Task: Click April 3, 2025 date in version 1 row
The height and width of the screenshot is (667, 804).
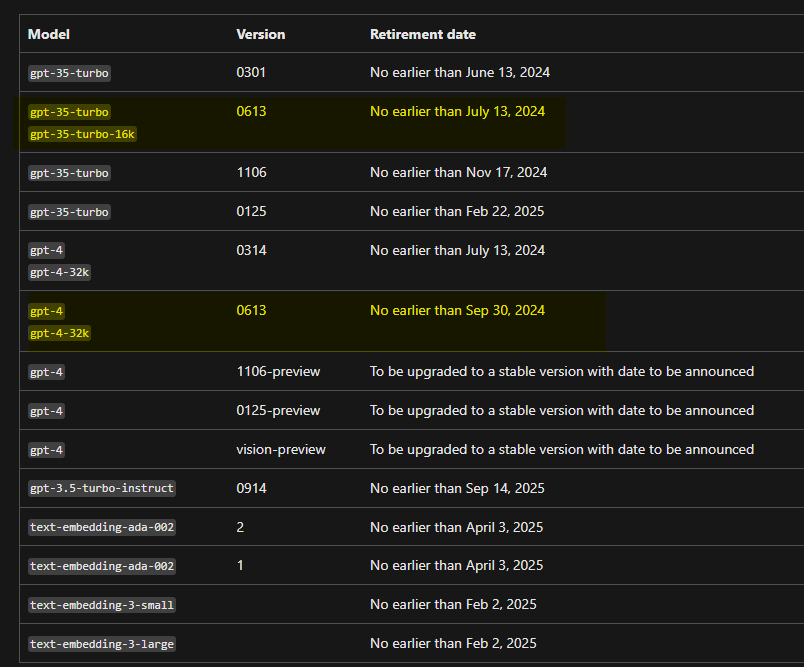Action: tap(456, 565)
